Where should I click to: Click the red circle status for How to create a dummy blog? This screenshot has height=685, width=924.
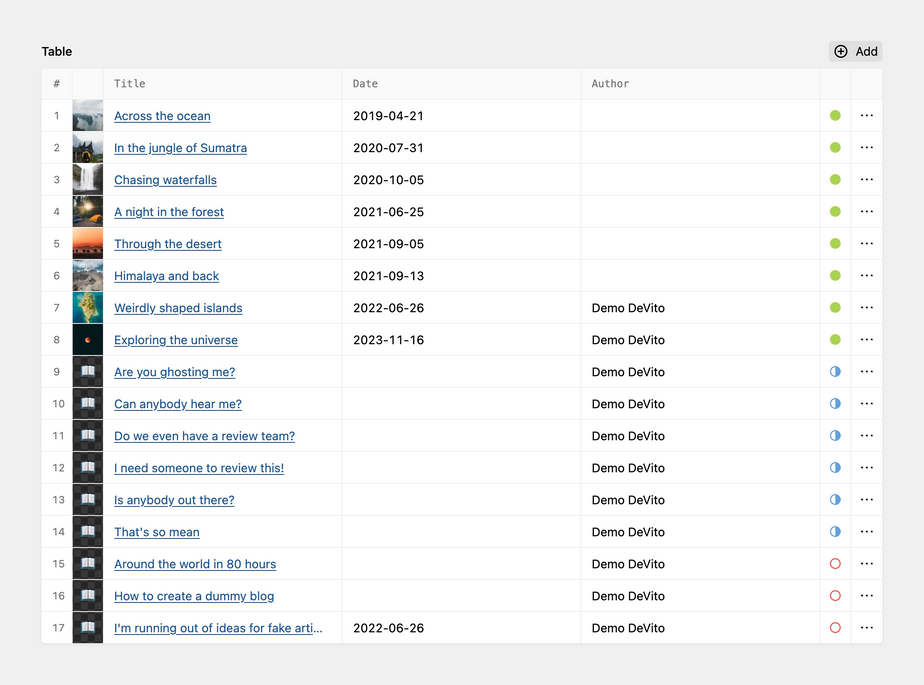835,596
